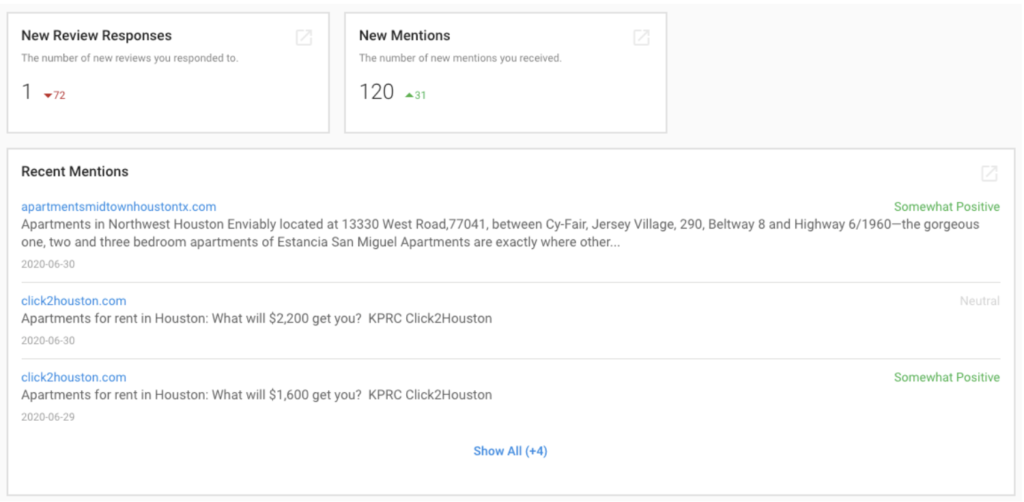Click Somewhat Positive on the $1,600 mention
The image size is (1024, 502).
tap(946, 377)
